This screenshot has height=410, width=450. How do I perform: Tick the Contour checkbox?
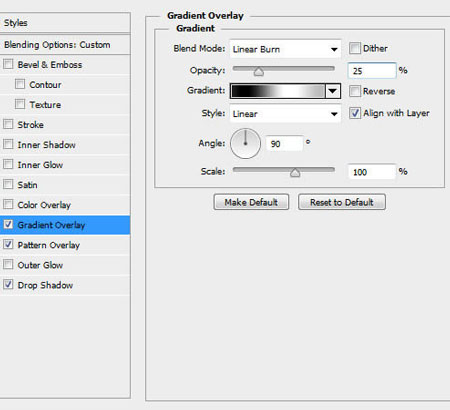[x=20, y=84]
